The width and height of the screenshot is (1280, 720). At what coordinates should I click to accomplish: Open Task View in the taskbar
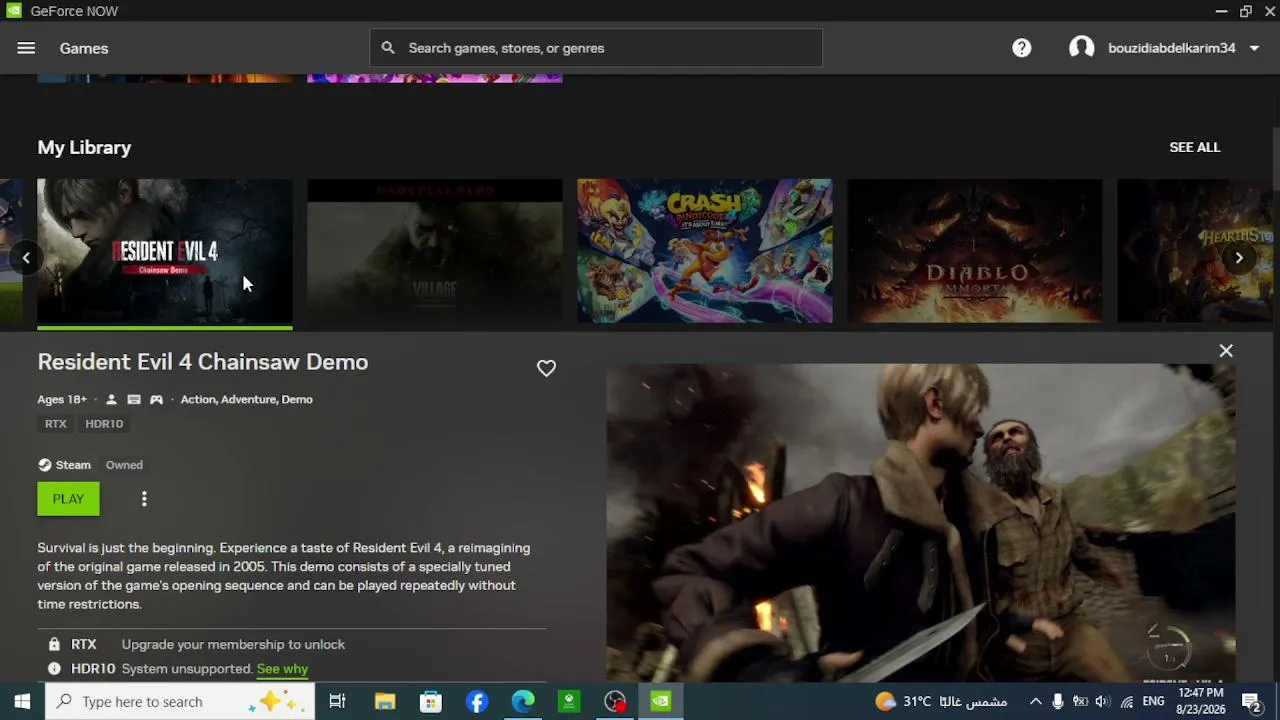tap(337, 701)
